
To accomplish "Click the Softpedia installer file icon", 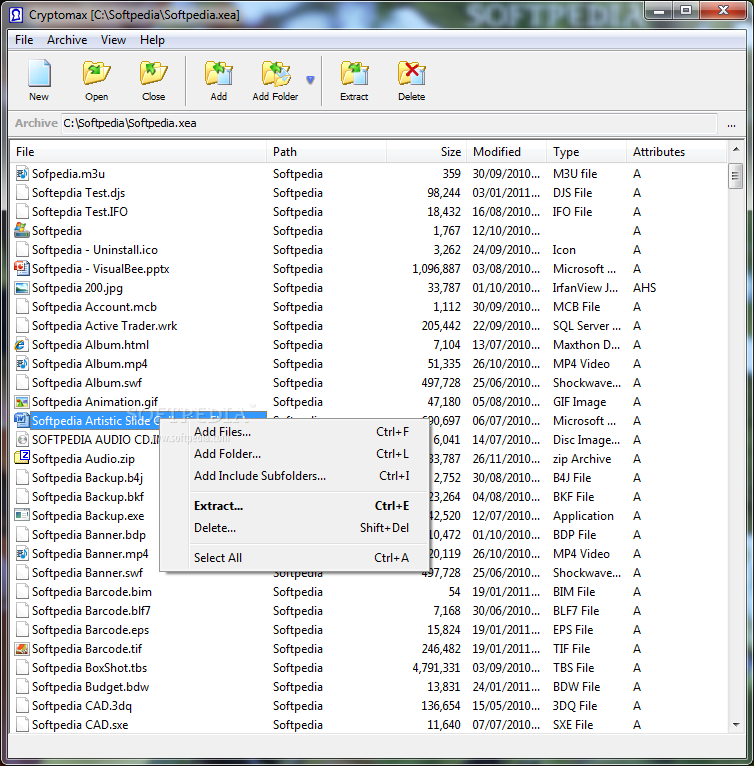I will [x=22, y=230].
